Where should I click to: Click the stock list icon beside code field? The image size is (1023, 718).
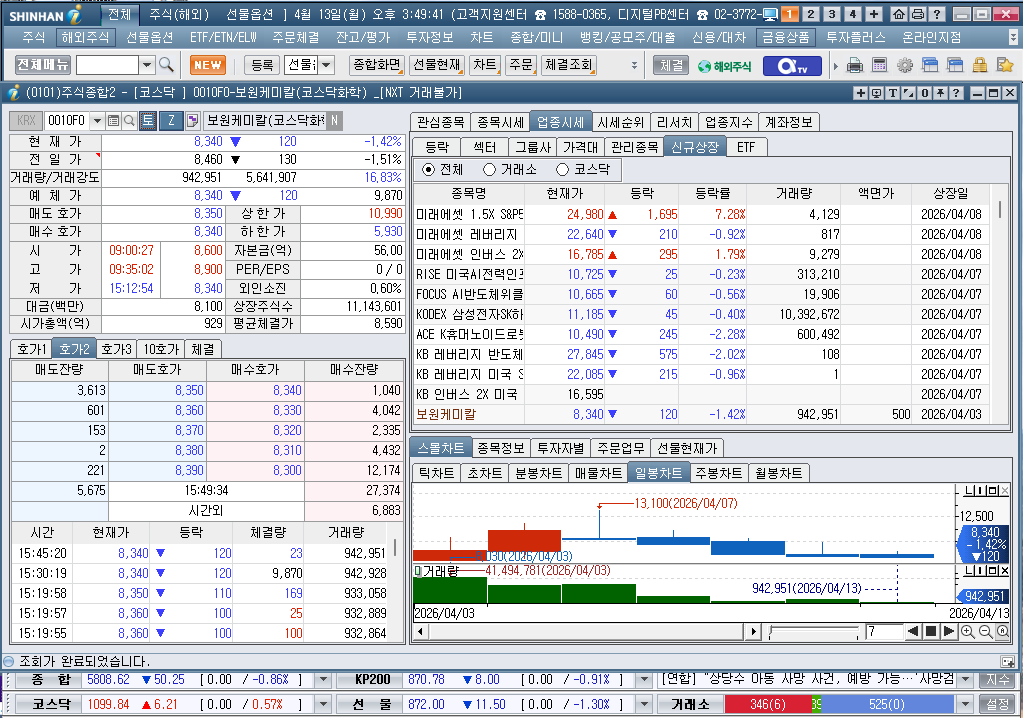click(x=114, y=121)
